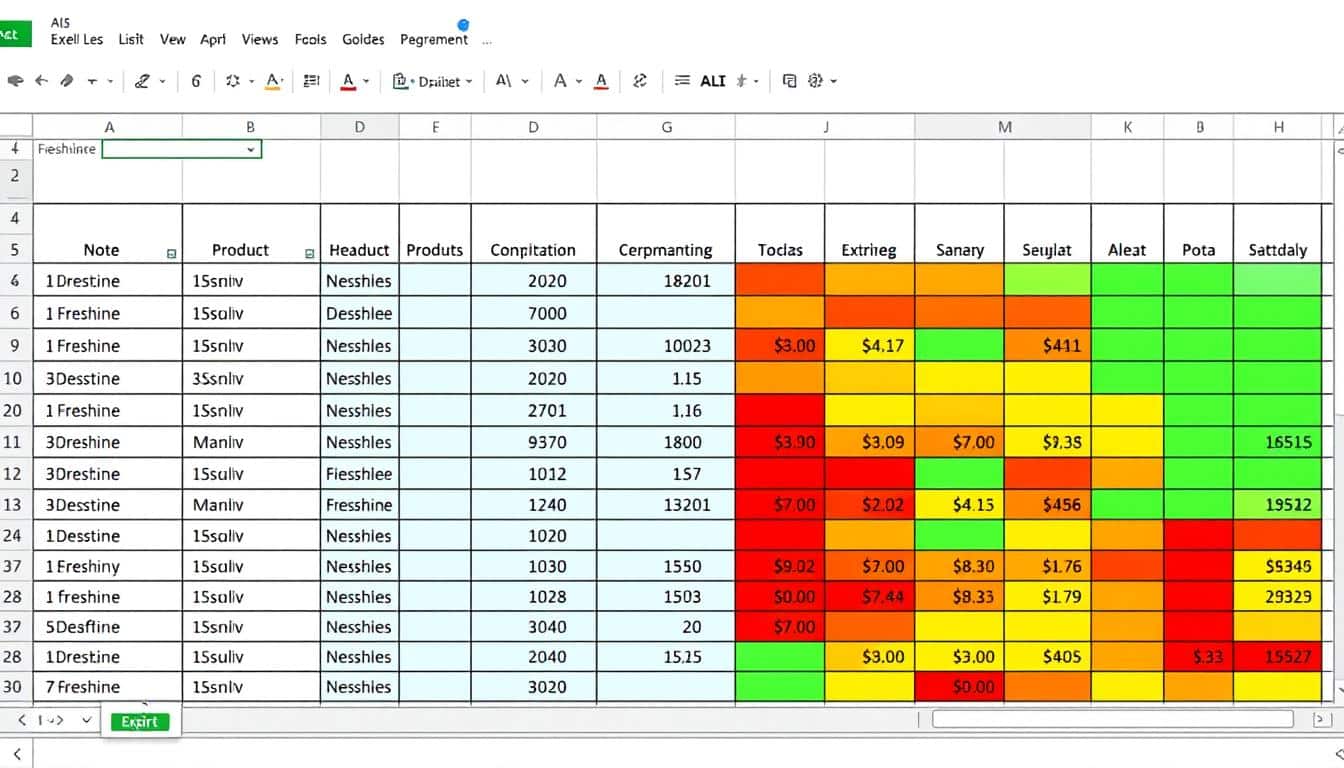Click the cell showing $2.02
The image size is (1344, 768).
coord(869,505)
